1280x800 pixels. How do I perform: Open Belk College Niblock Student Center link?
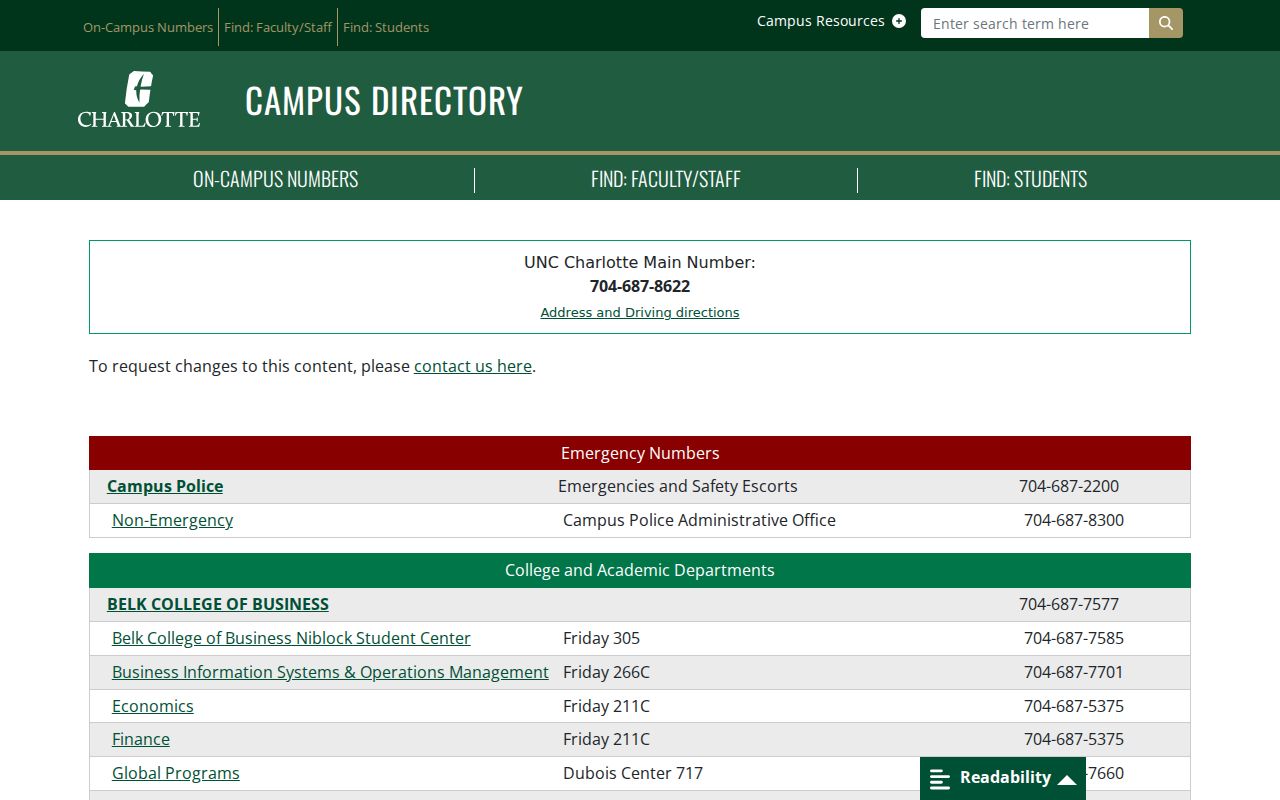tap(291, 638)
